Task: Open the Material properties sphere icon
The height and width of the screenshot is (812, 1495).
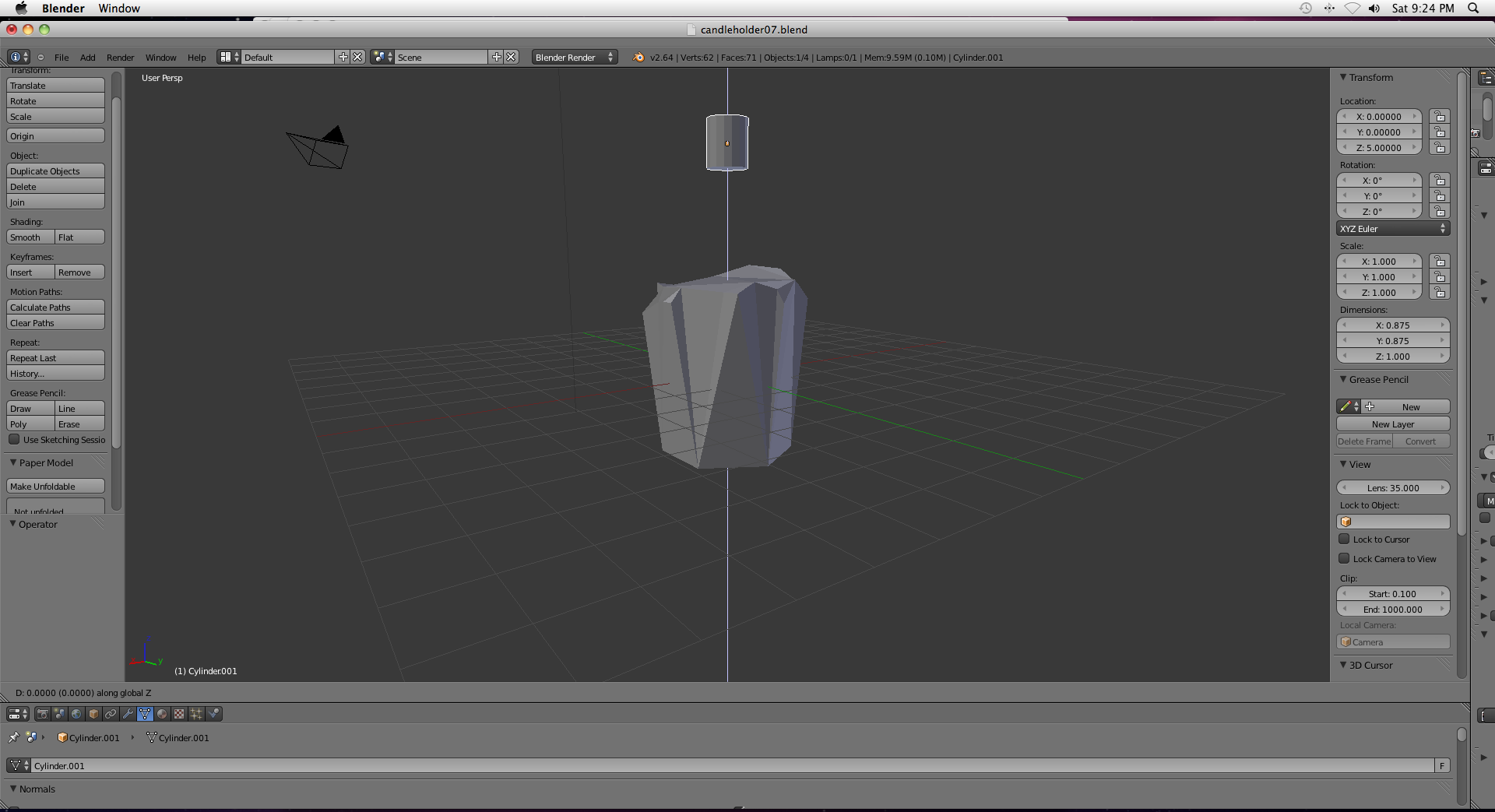Action: (163, 714)
